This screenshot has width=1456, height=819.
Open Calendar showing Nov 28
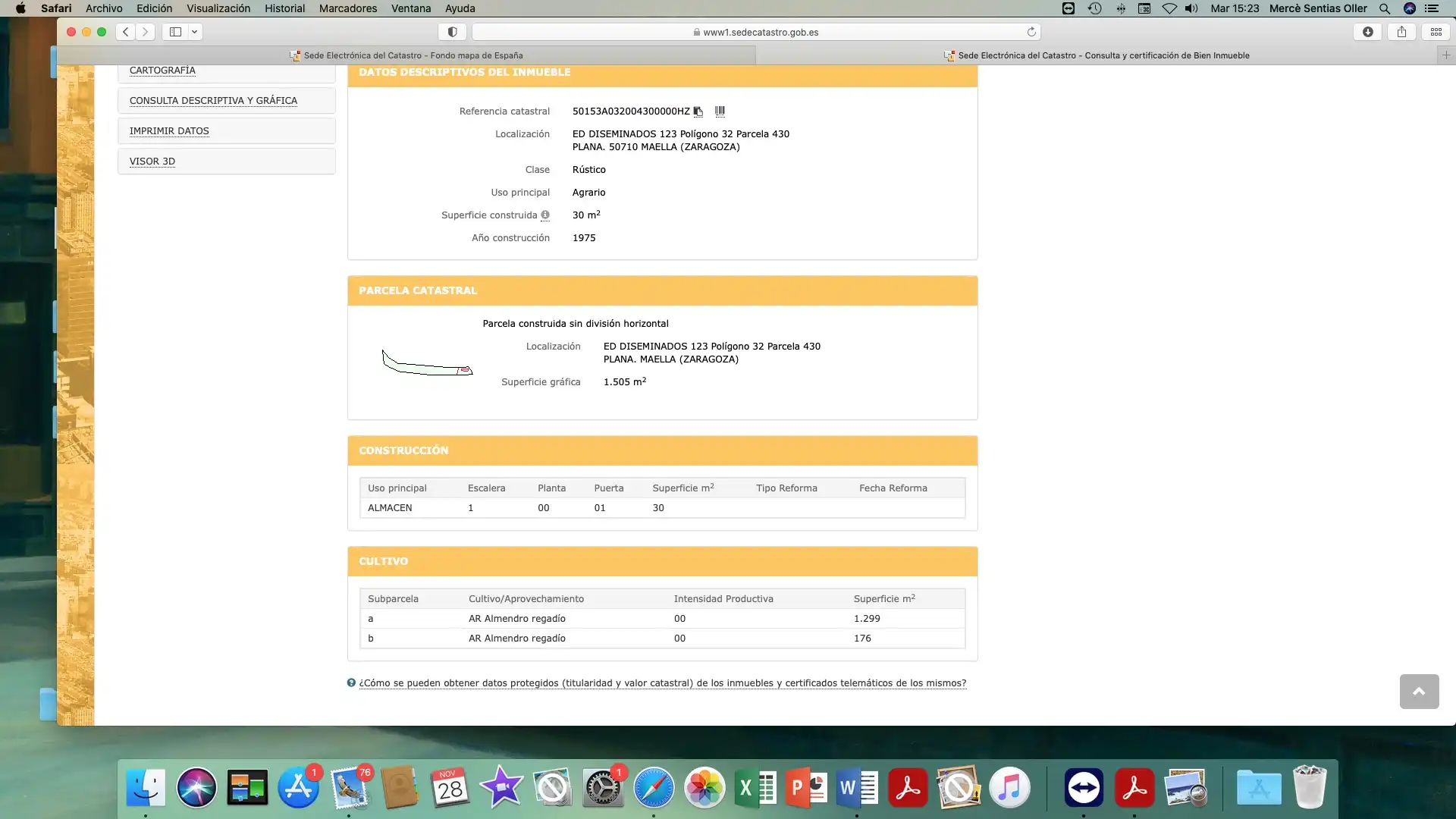450,788
